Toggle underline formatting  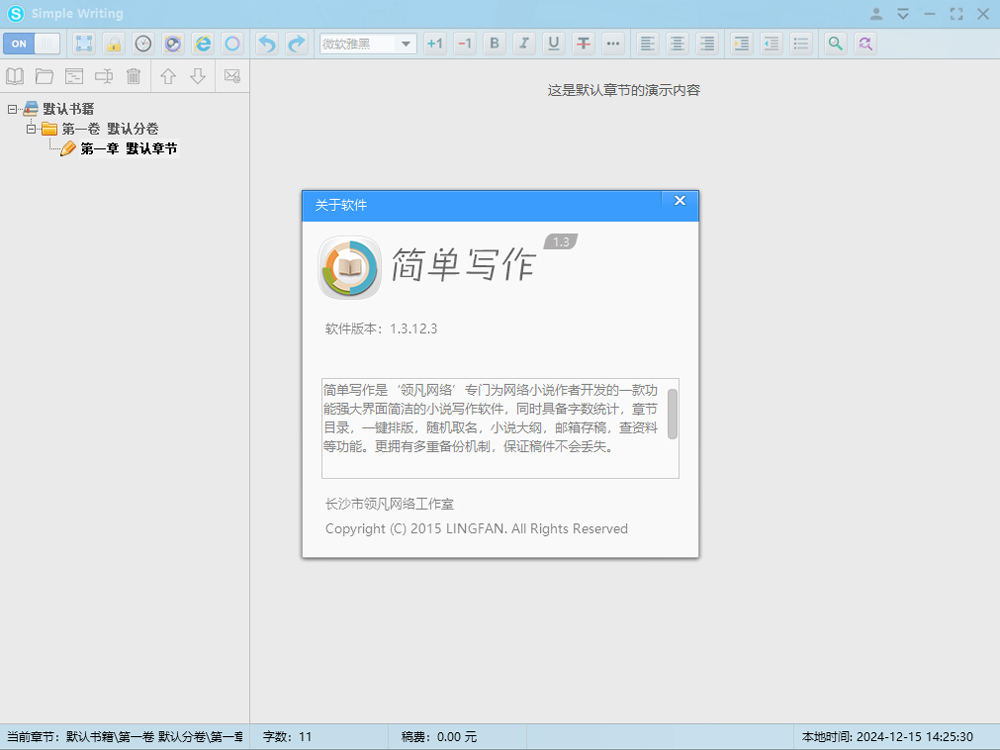coord(554,43)
